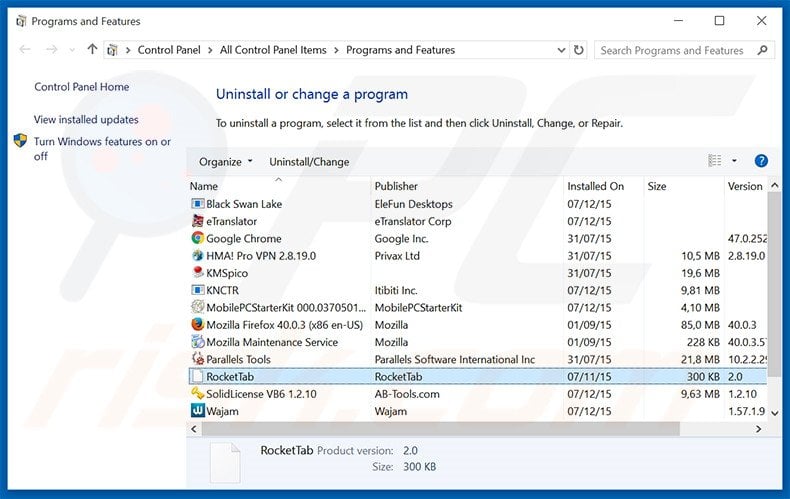Click the MobilePCStarterKit icon
This screenshot has height=499, width=790.
pos(198,307)
